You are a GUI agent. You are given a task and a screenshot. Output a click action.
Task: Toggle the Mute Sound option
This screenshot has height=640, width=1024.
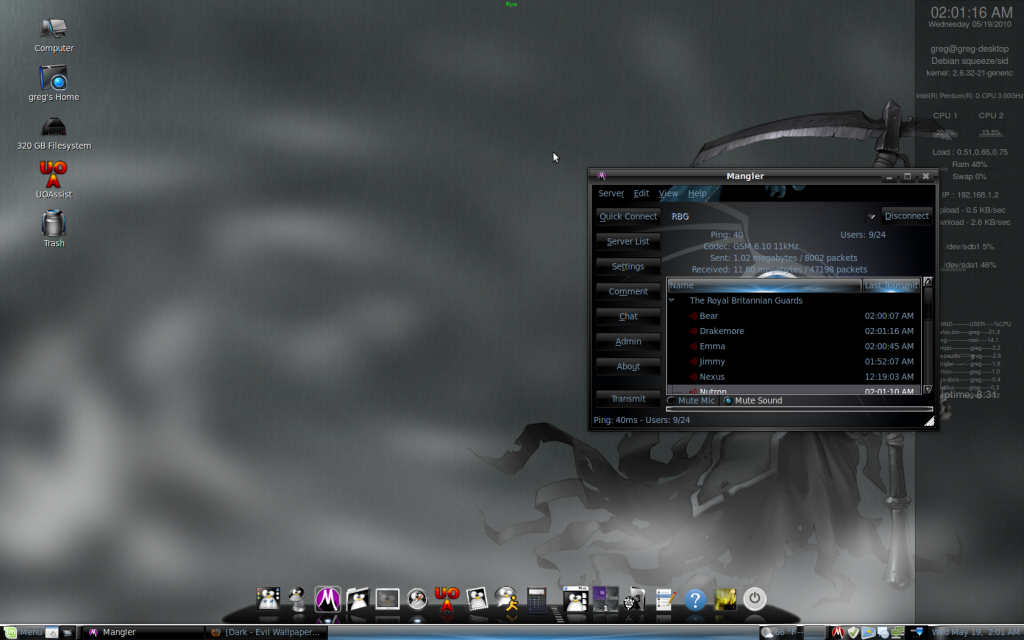753,400
